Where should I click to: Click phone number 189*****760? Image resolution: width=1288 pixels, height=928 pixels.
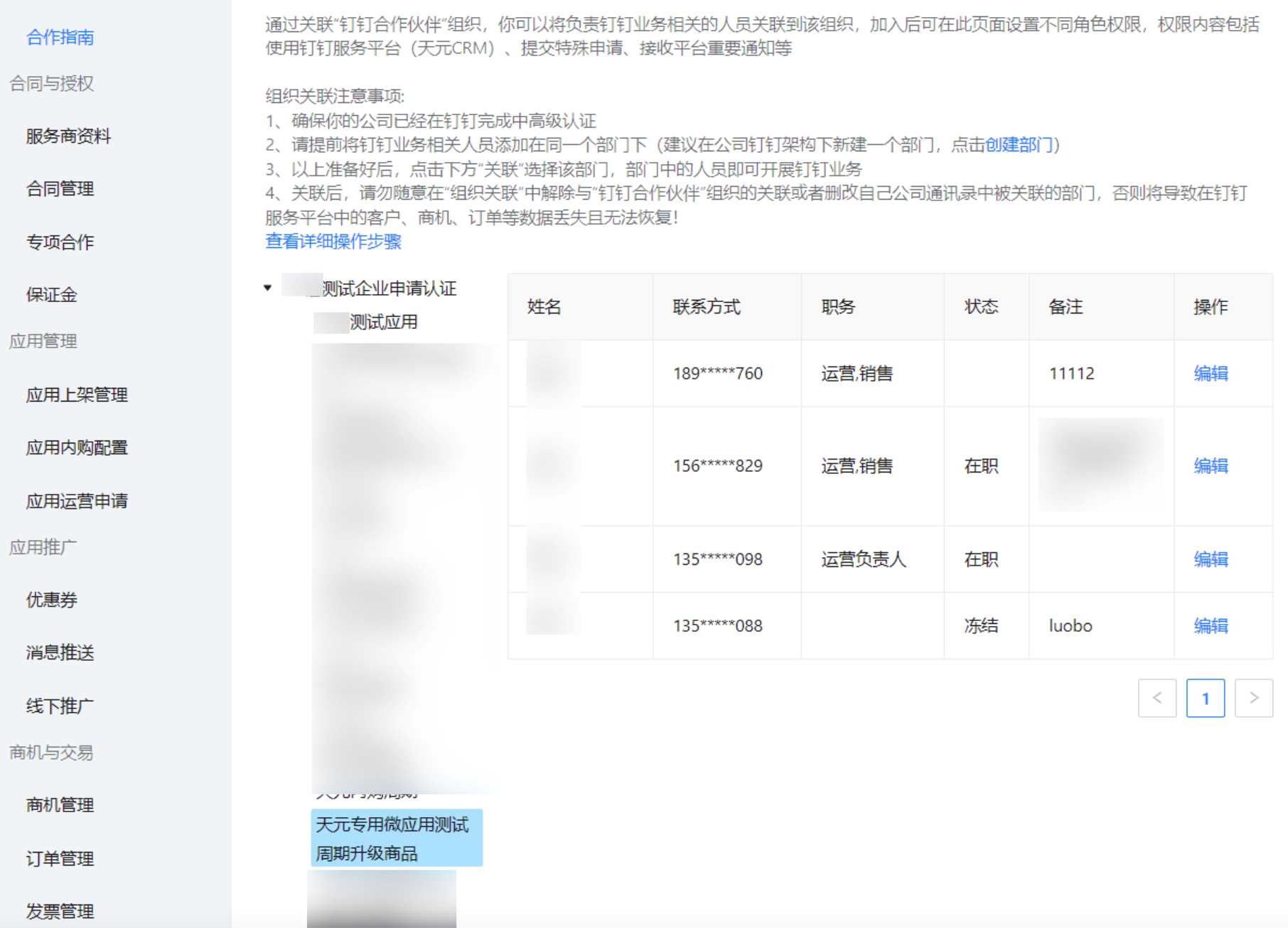[x=718, y=373]
